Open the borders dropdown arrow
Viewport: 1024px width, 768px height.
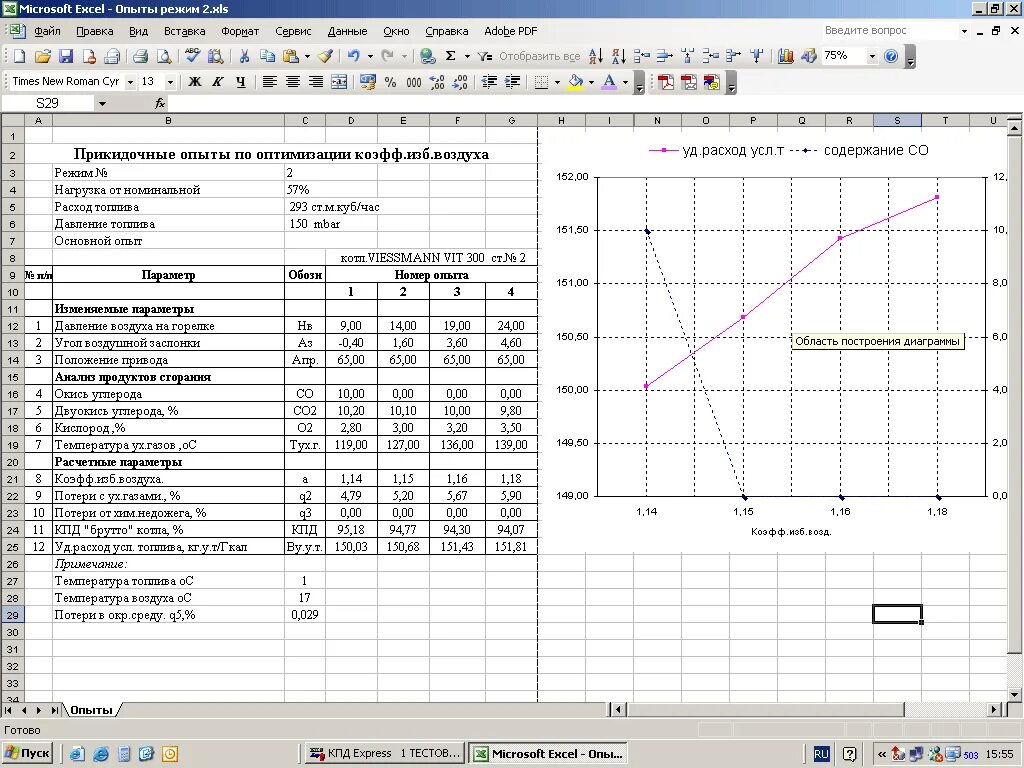557,82
